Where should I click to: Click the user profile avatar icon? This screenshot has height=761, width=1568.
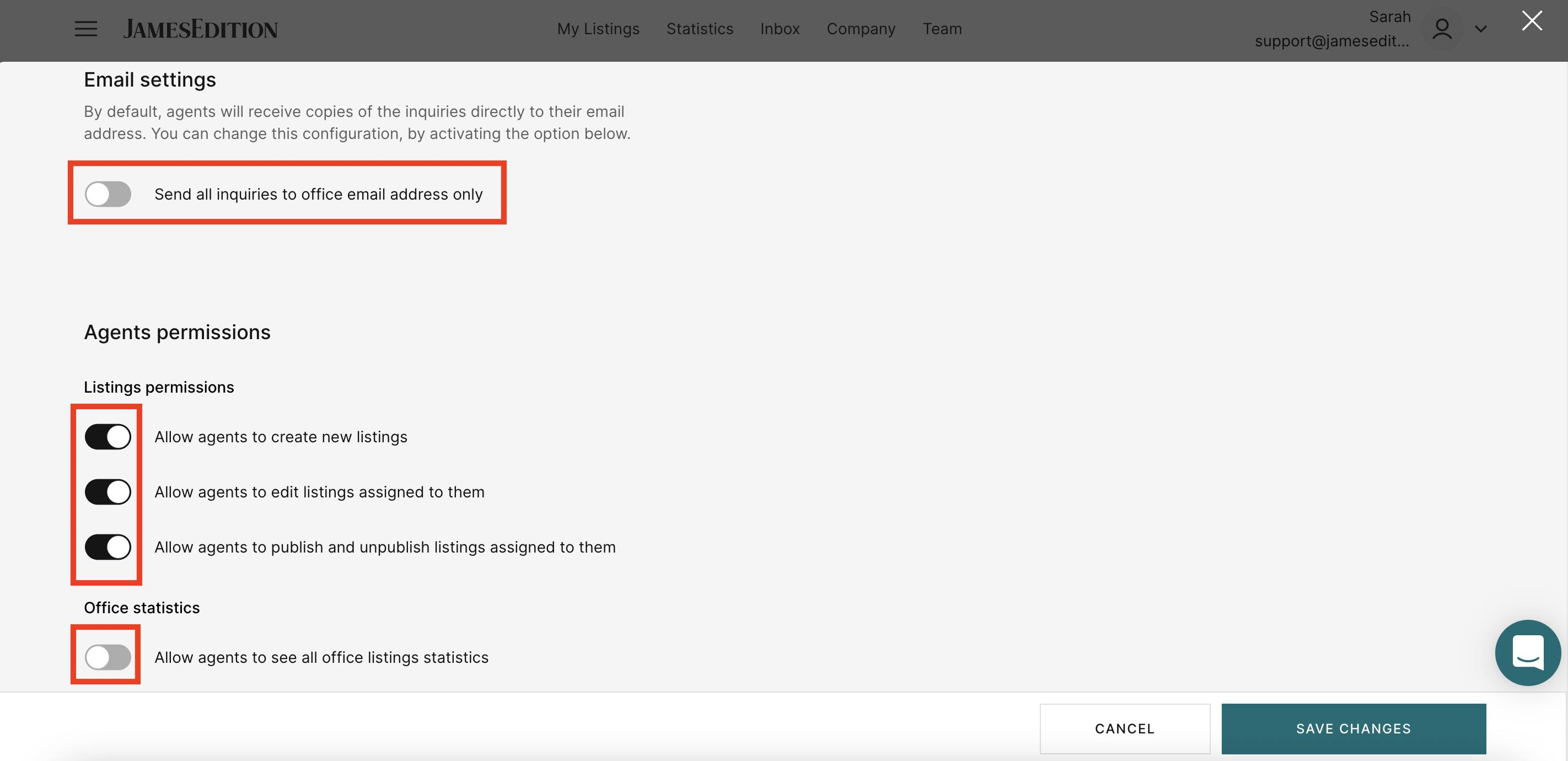(1442, 29)
